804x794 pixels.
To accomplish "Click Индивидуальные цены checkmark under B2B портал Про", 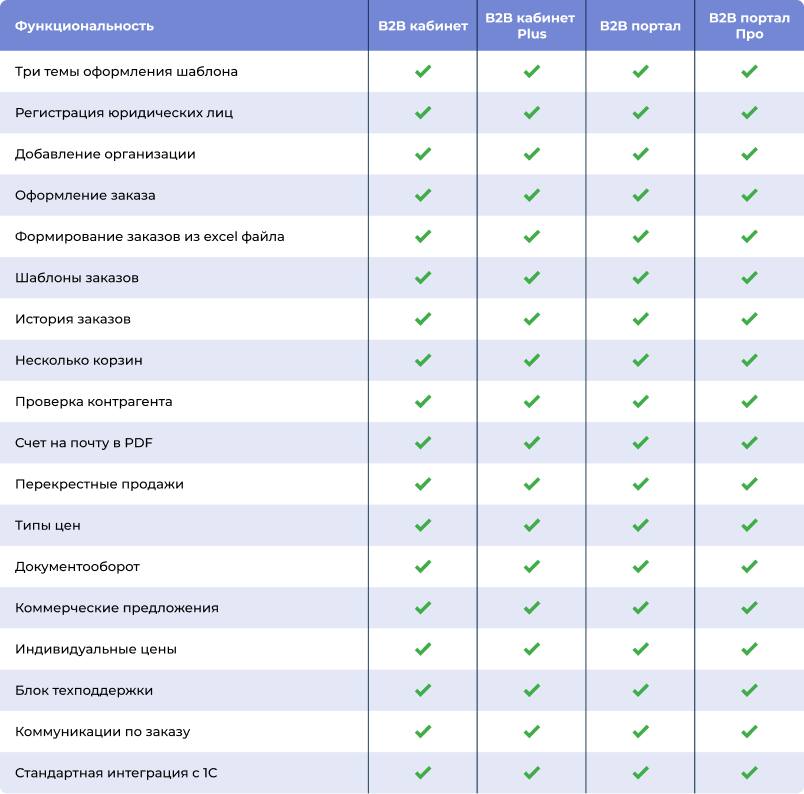I will (749, 649).
